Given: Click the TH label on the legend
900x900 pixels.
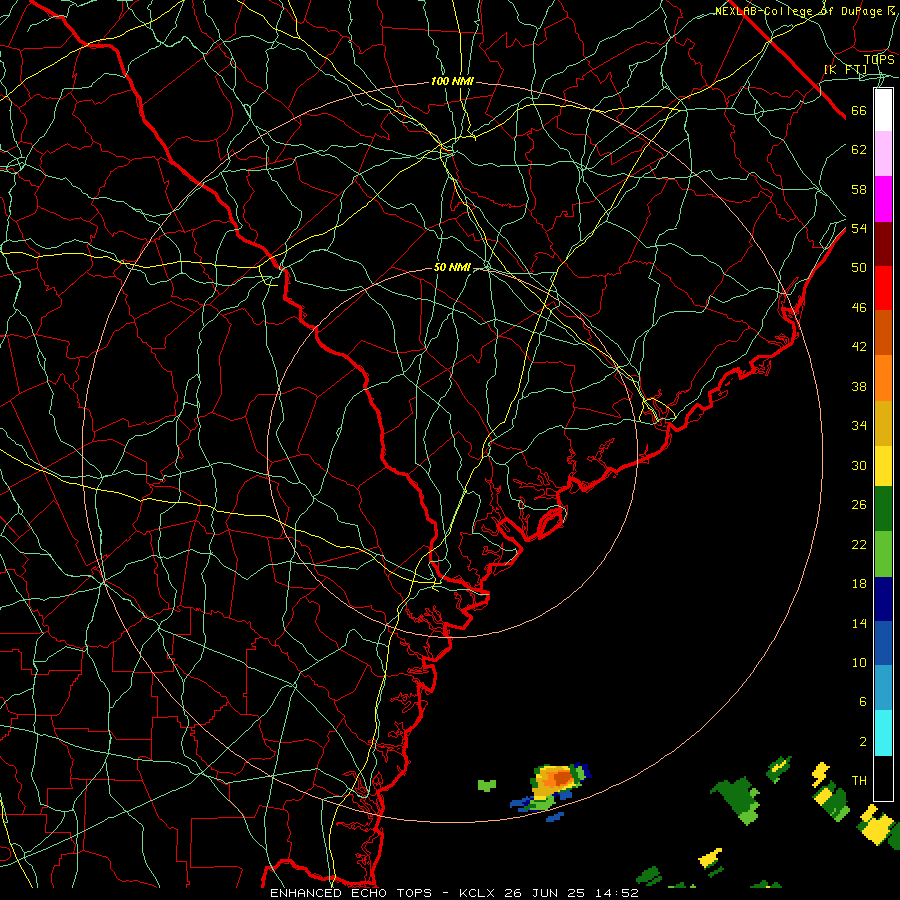Looking at the screenshot, I should [x=859, y=781].
